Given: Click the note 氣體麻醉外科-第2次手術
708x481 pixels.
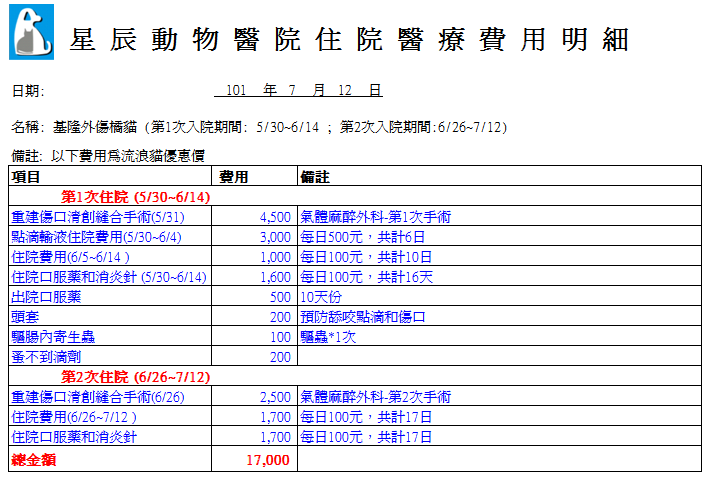Looking at the screenshot, I should (376, 397).
